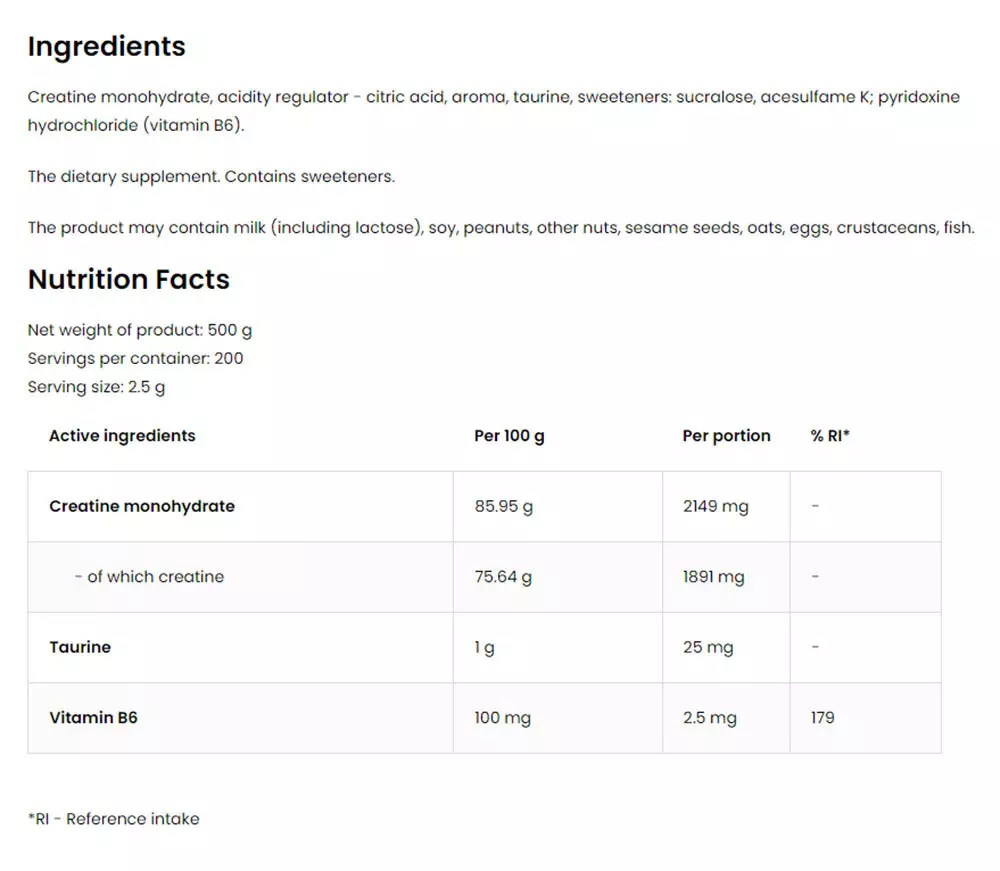Click the 1891 mg per portion value
The height and width of the screenshot is (871, 1000).
[713, 577]
